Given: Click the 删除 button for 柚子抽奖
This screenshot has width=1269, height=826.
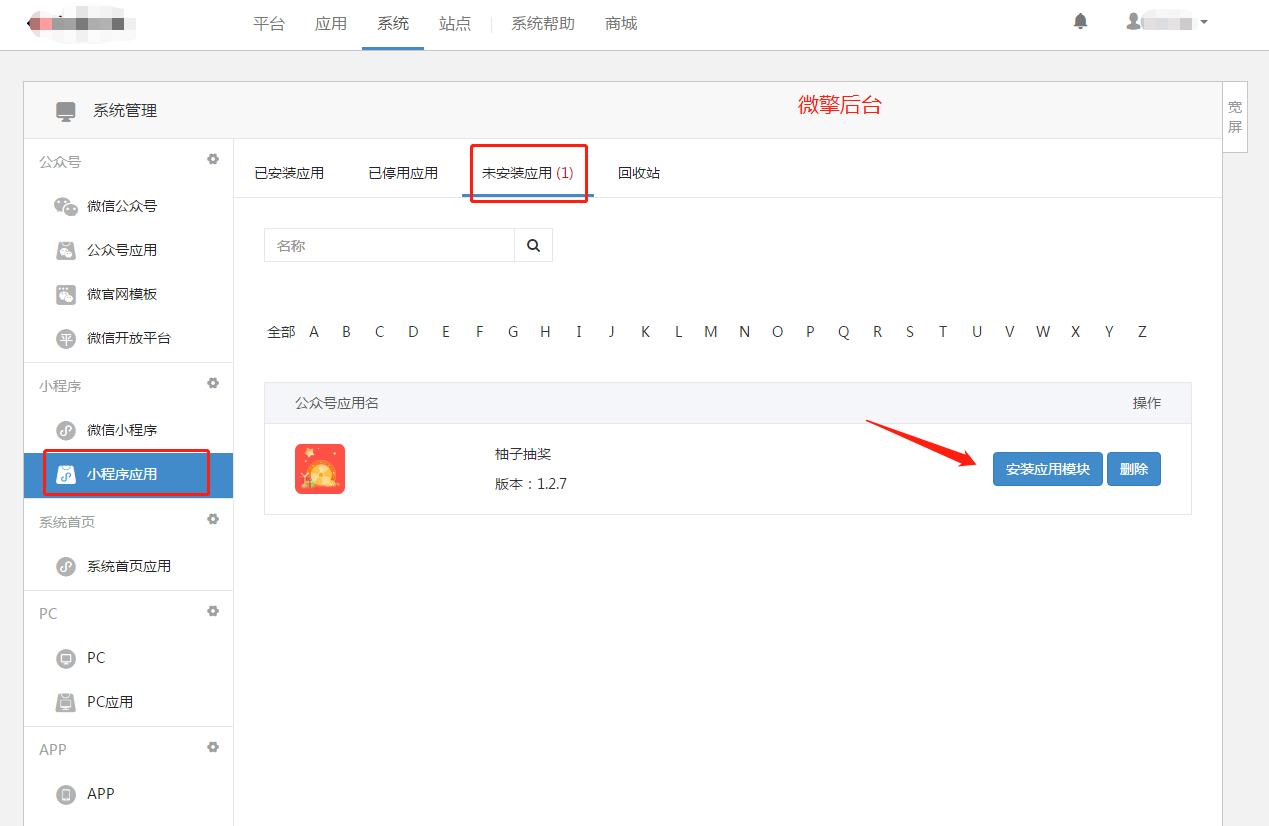Looking at the screenshot, I should [1133, 468].
